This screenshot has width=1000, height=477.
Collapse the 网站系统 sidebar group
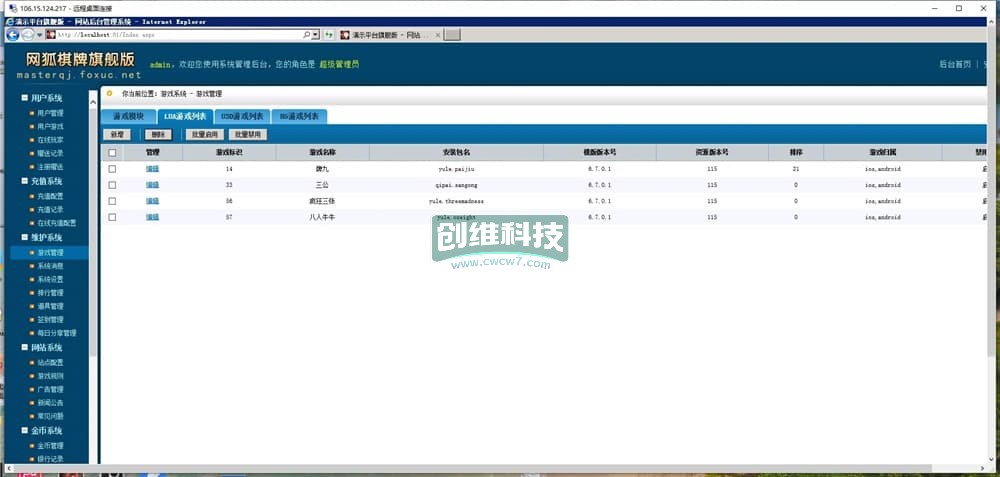pyautogui.click(x=25, y=348)
